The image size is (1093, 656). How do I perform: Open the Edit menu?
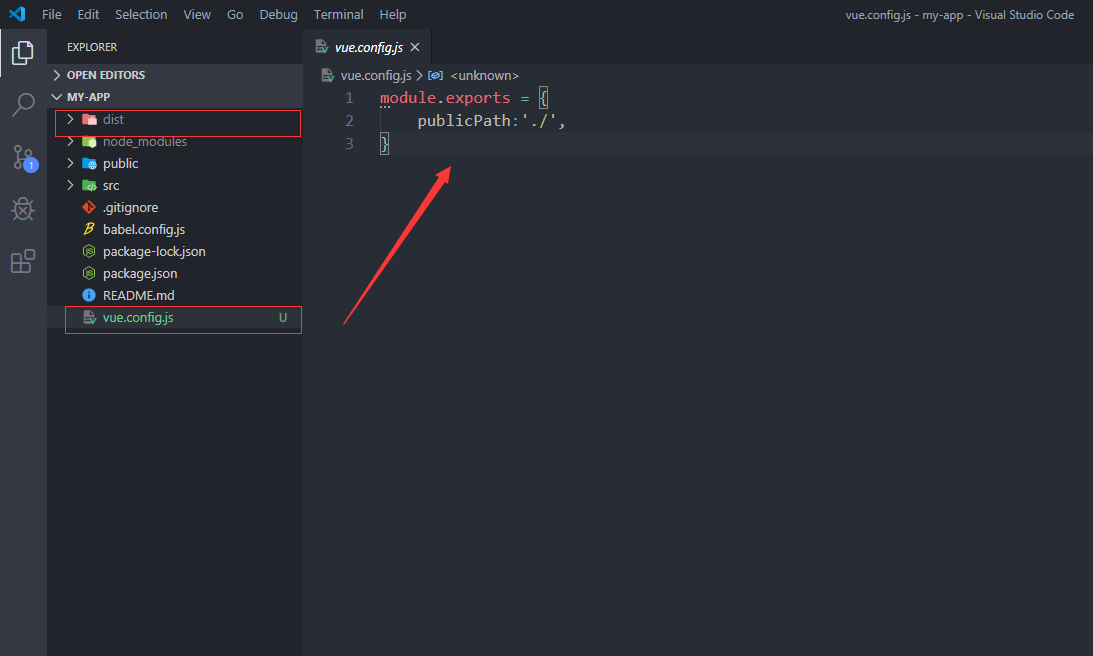88,15
